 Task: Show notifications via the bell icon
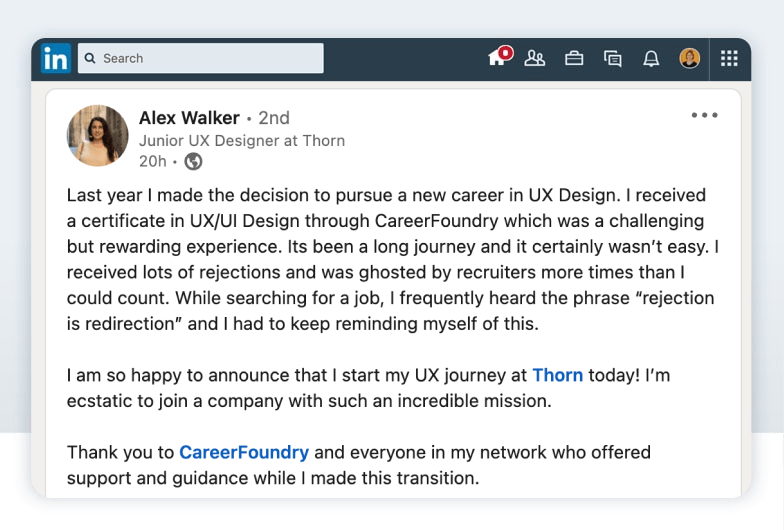(651, 59)
